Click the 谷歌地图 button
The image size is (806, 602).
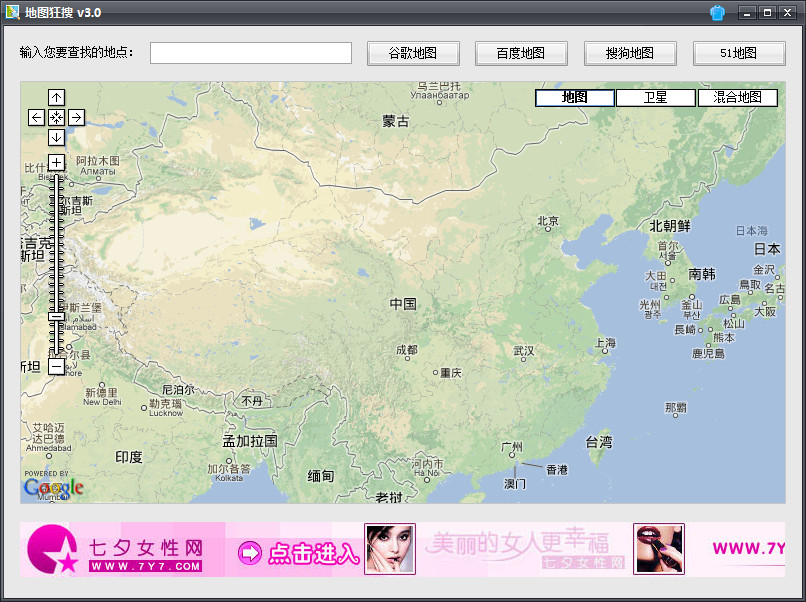[x=413, y=53]
